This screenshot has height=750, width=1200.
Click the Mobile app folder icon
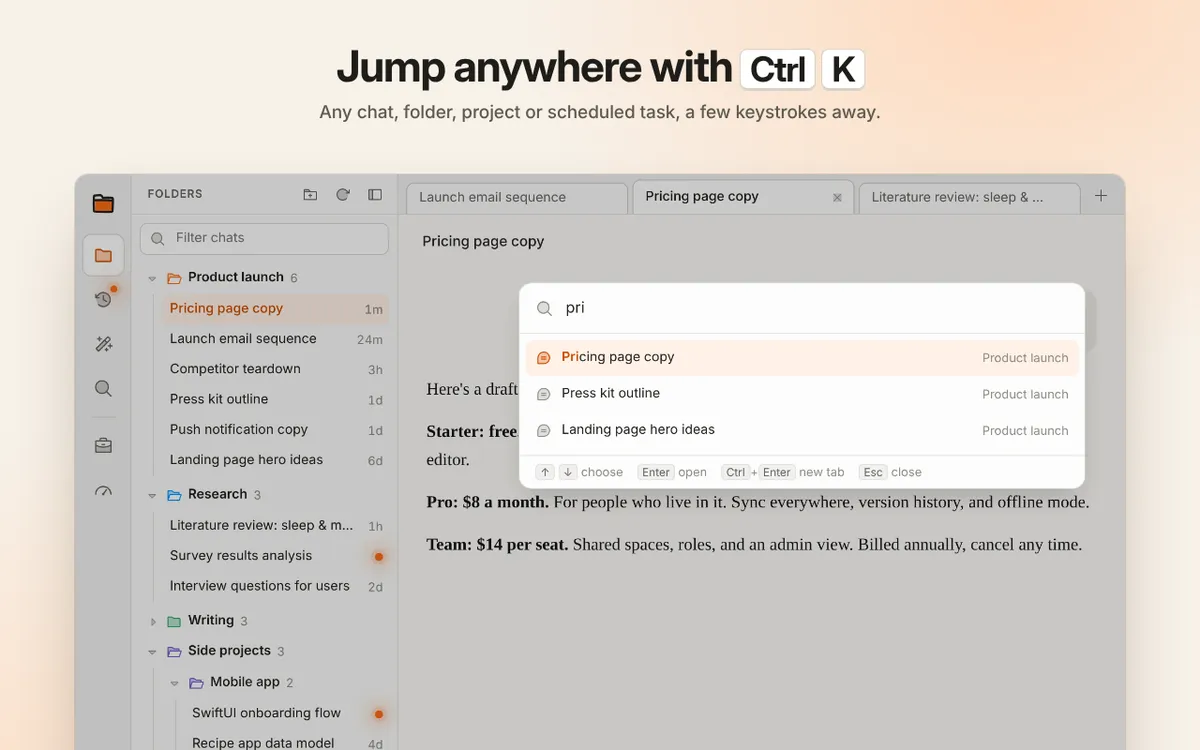pyautogui.click(x=196, y=683)
